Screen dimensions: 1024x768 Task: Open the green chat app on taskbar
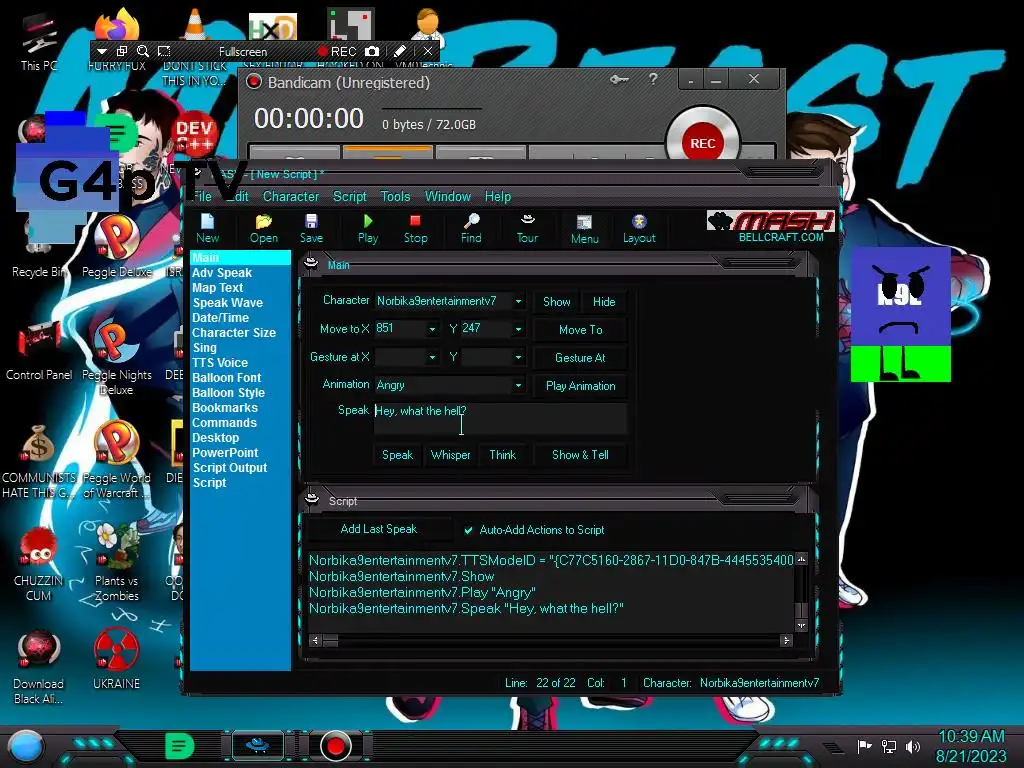click(x=180, y=745)
